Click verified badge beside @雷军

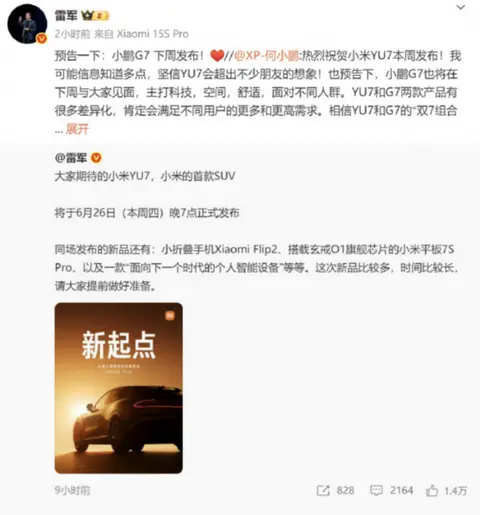96,158
